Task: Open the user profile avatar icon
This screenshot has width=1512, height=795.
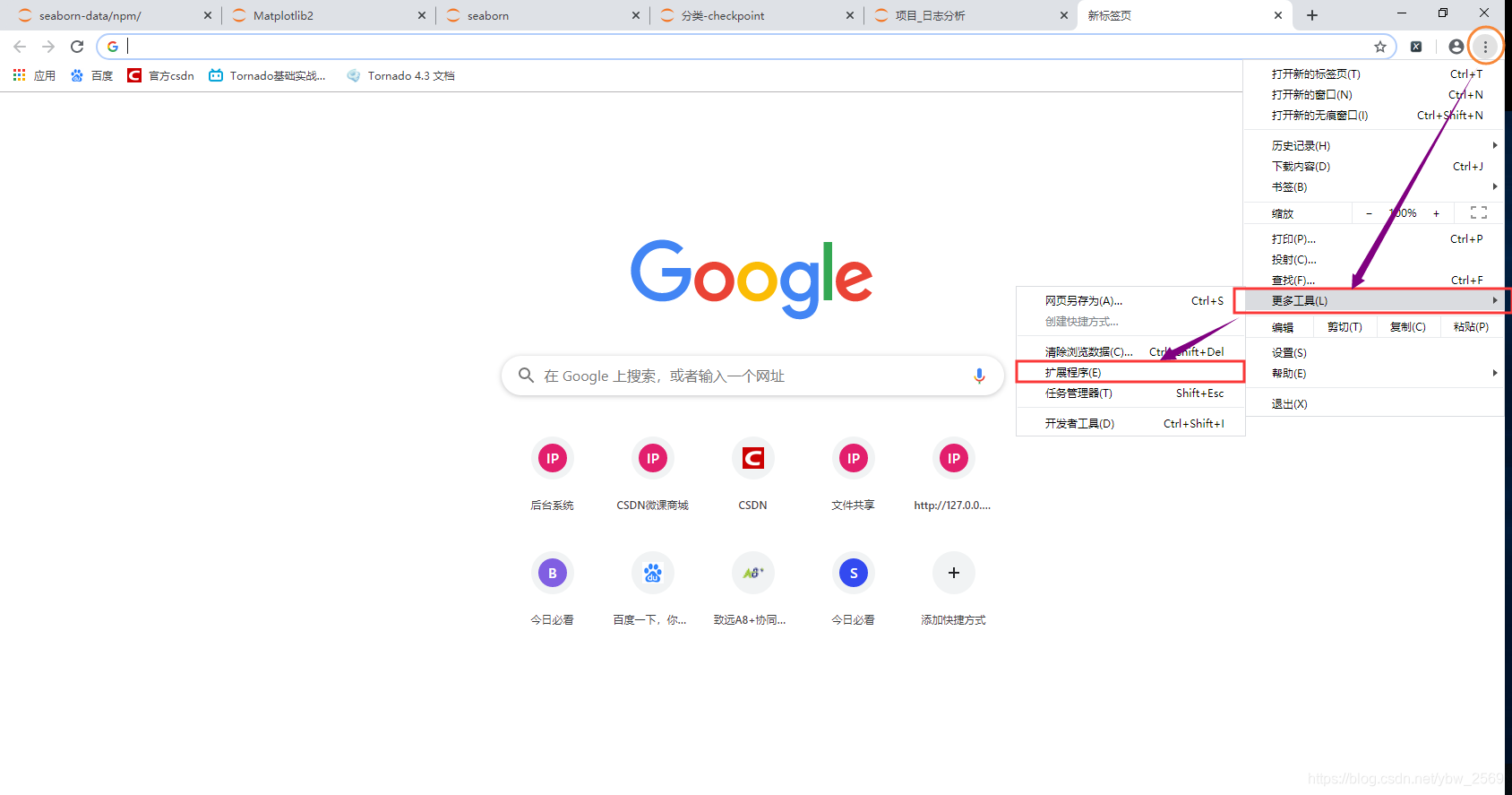Action: [1456, 47]
